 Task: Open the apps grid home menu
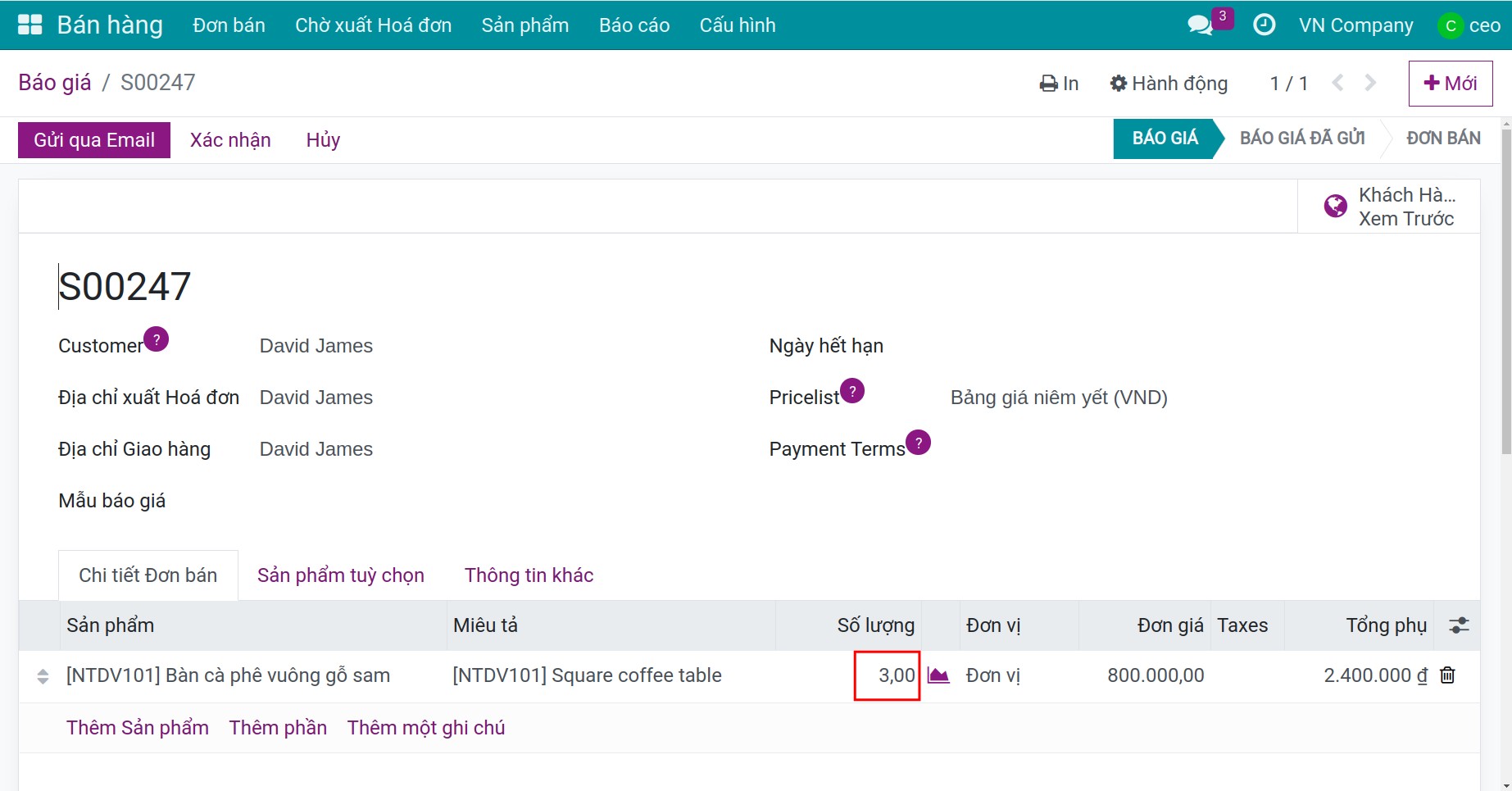click(x=30, y=25)
